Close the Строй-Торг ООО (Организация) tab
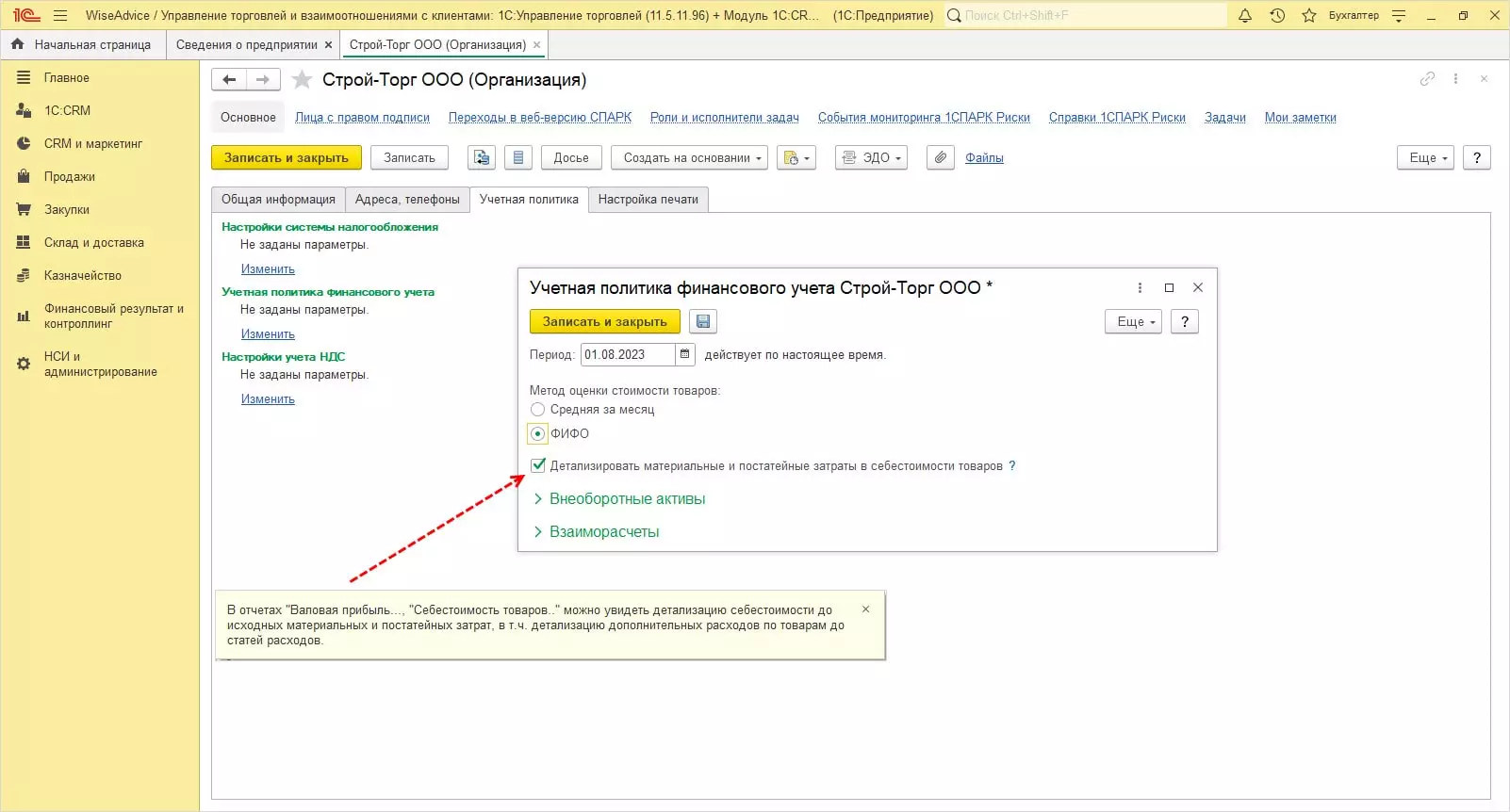The image size is (1510, 812). [x=537, y=44]
